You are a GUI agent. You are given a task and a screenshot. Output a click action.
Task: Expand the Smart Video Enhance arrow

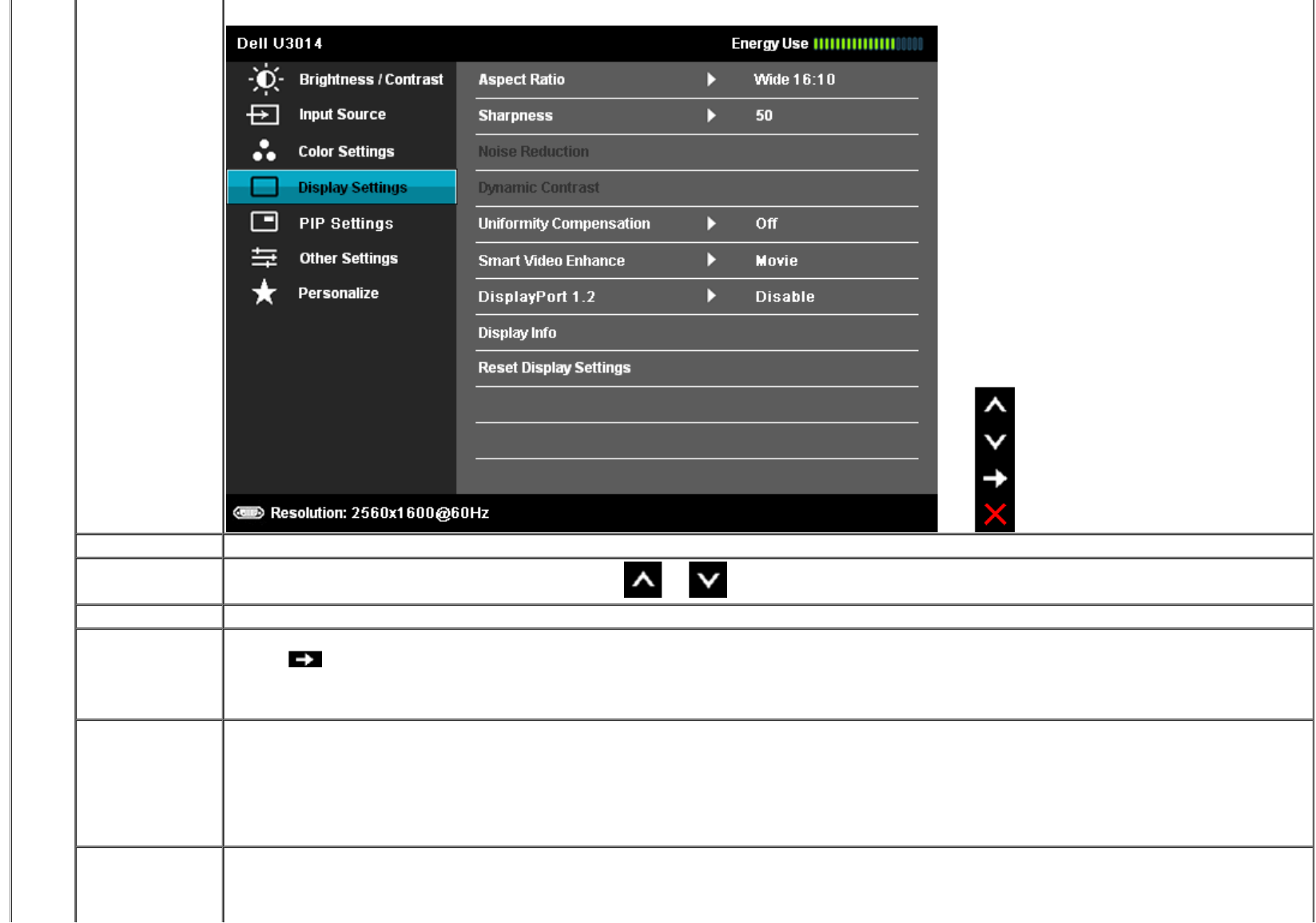click(x=711, y=260)
